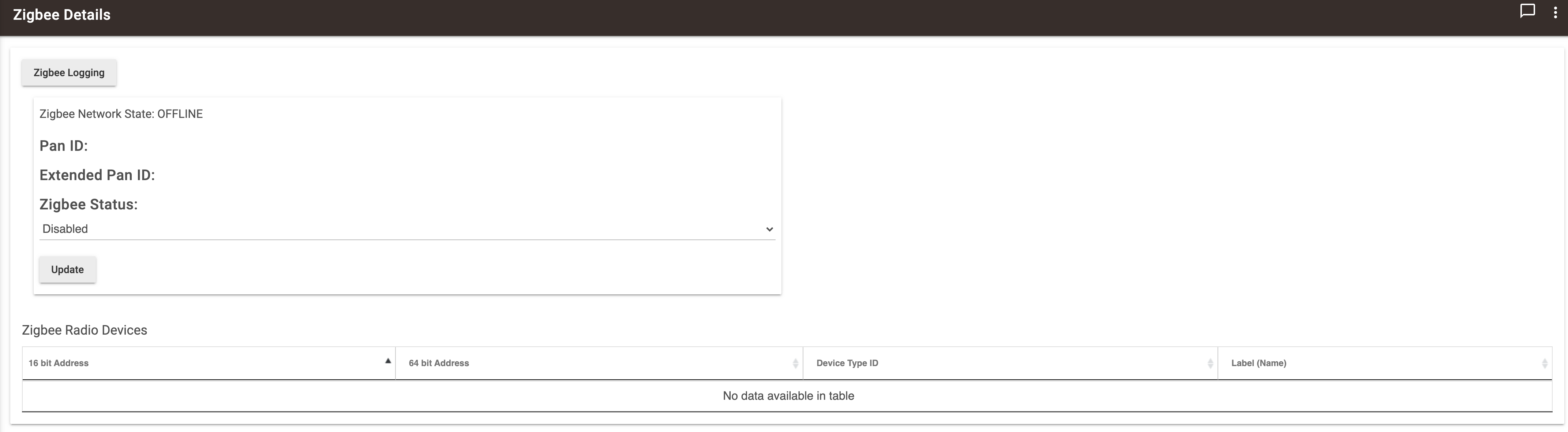Screen dimensions: 1568x432
Task: Click the Zigbee Radio Devices heading
Action: click(85, 329)
